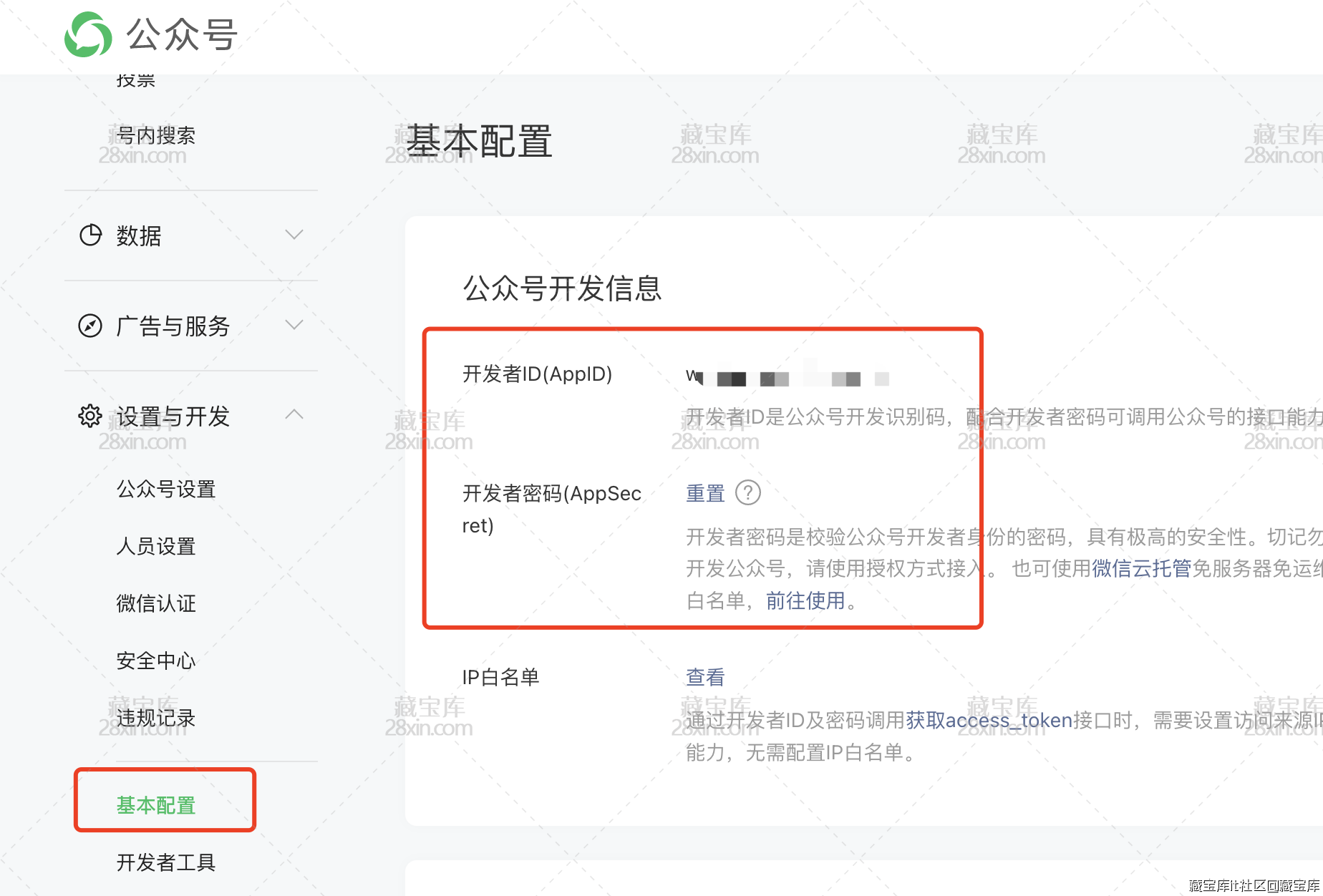Click the pie chart icon beside 数据
The height and width of the screenshot is (896, 1323).
pyautogui.click(x=90, y=235)
